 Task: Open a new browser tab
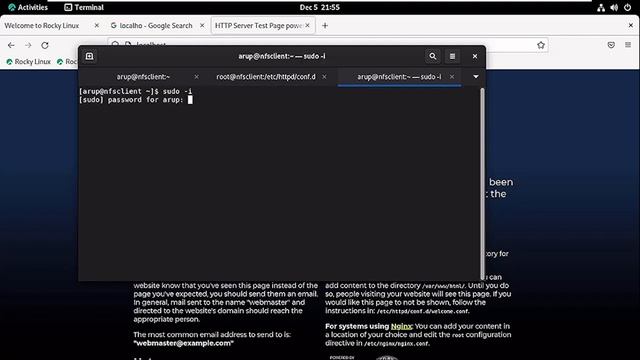coord(325,25)
